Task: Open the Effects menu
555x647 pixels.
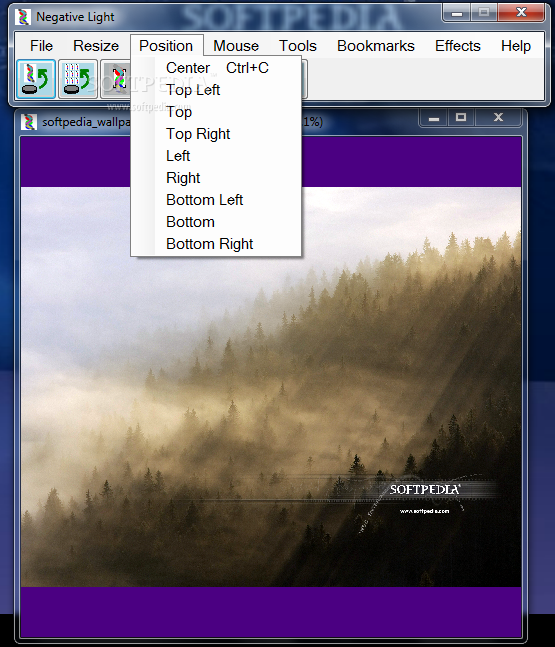Action: [458, 46]
